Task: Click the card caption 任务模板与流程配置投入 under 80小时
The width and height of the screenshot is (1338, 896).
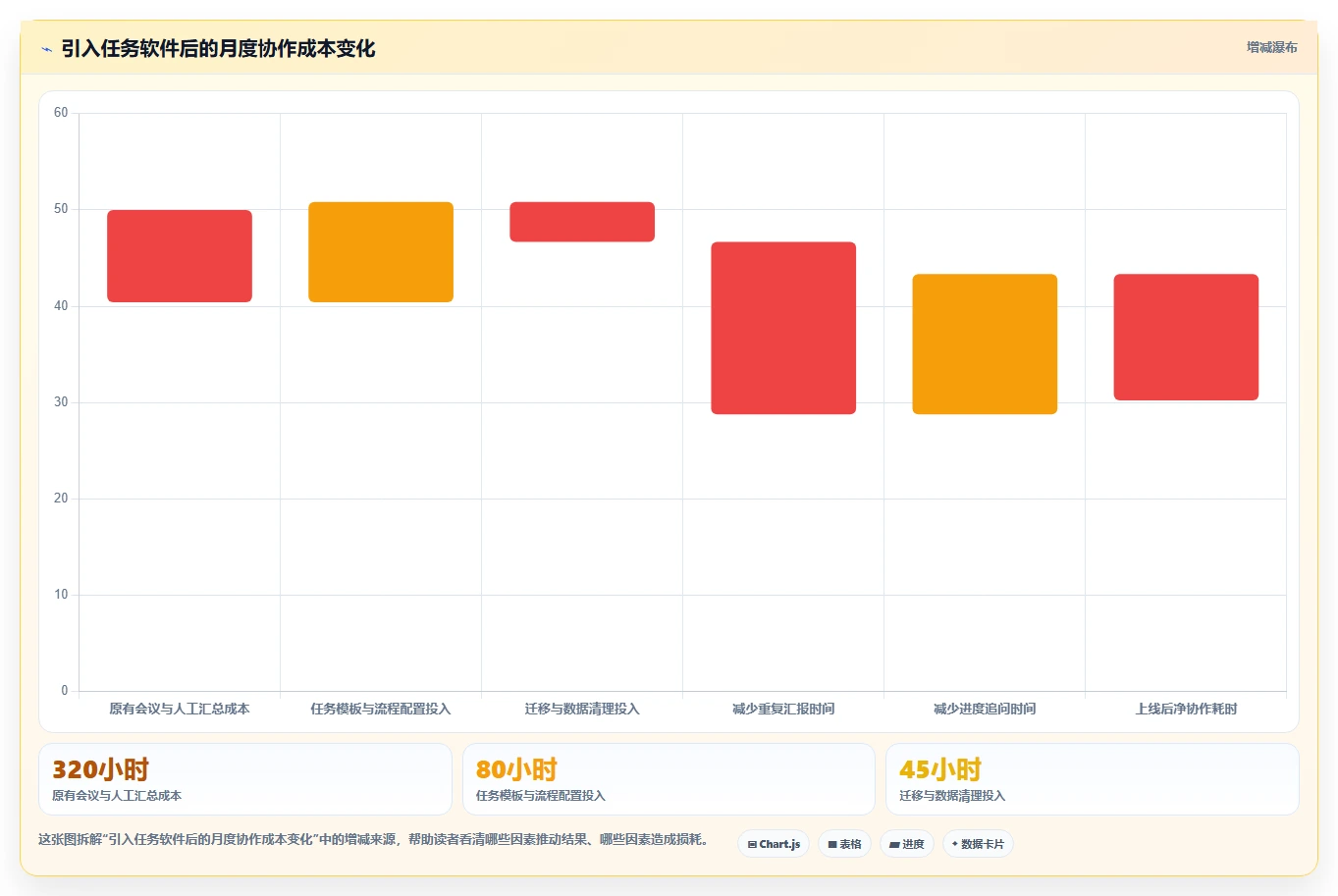Action: (541, 796)
